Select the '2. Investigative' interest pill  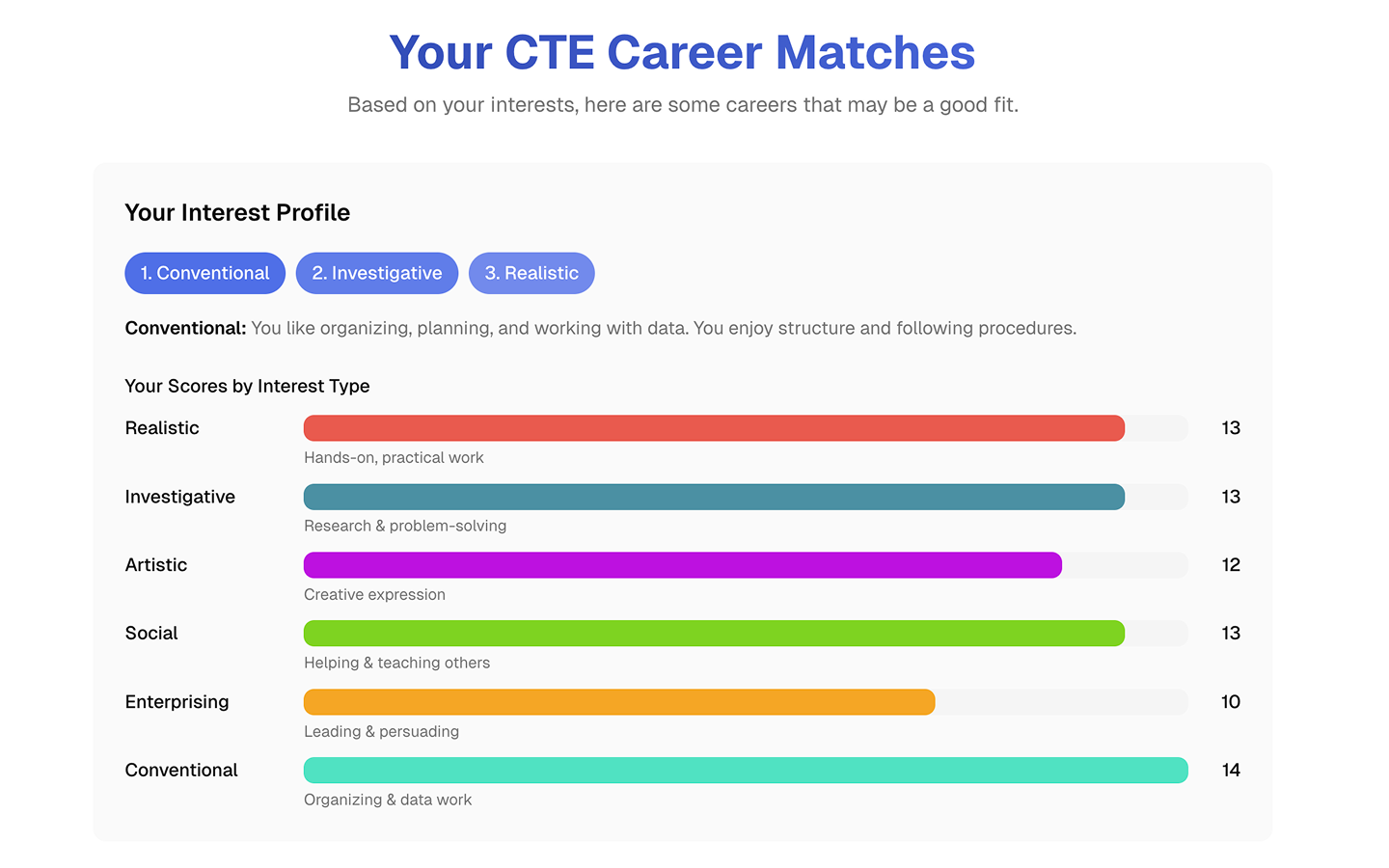coord(377,273)
